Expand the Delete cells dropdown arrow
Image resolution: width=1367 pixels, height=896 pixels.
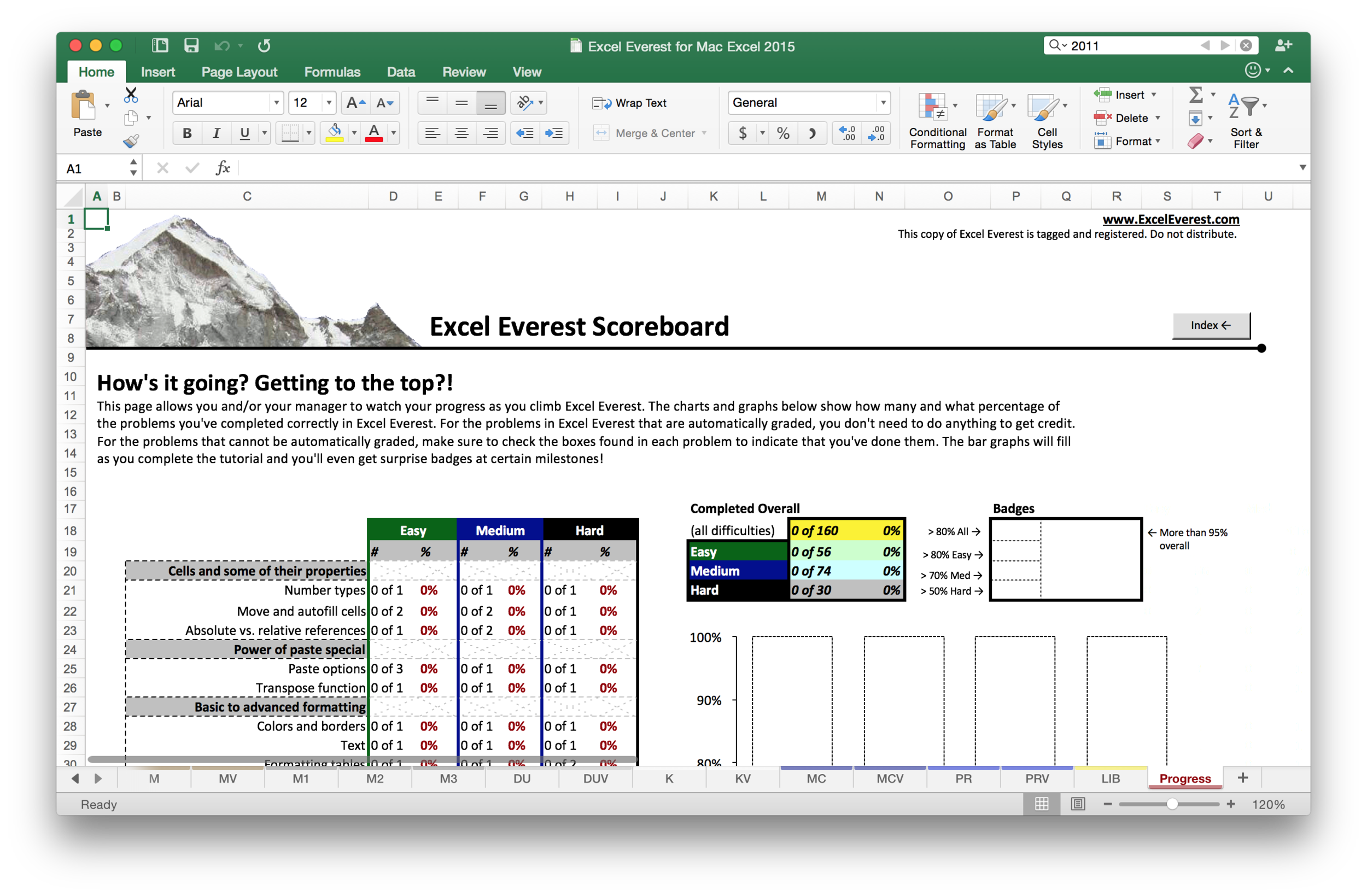tap(1158, 118)
